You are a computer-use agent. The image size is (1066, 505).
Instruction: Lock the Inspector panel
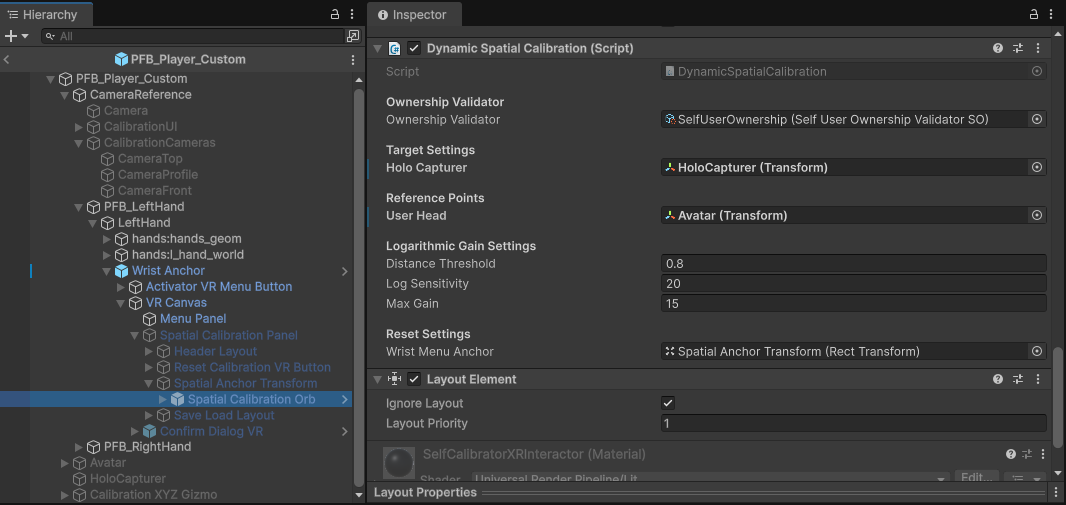tap(1033, 14)
